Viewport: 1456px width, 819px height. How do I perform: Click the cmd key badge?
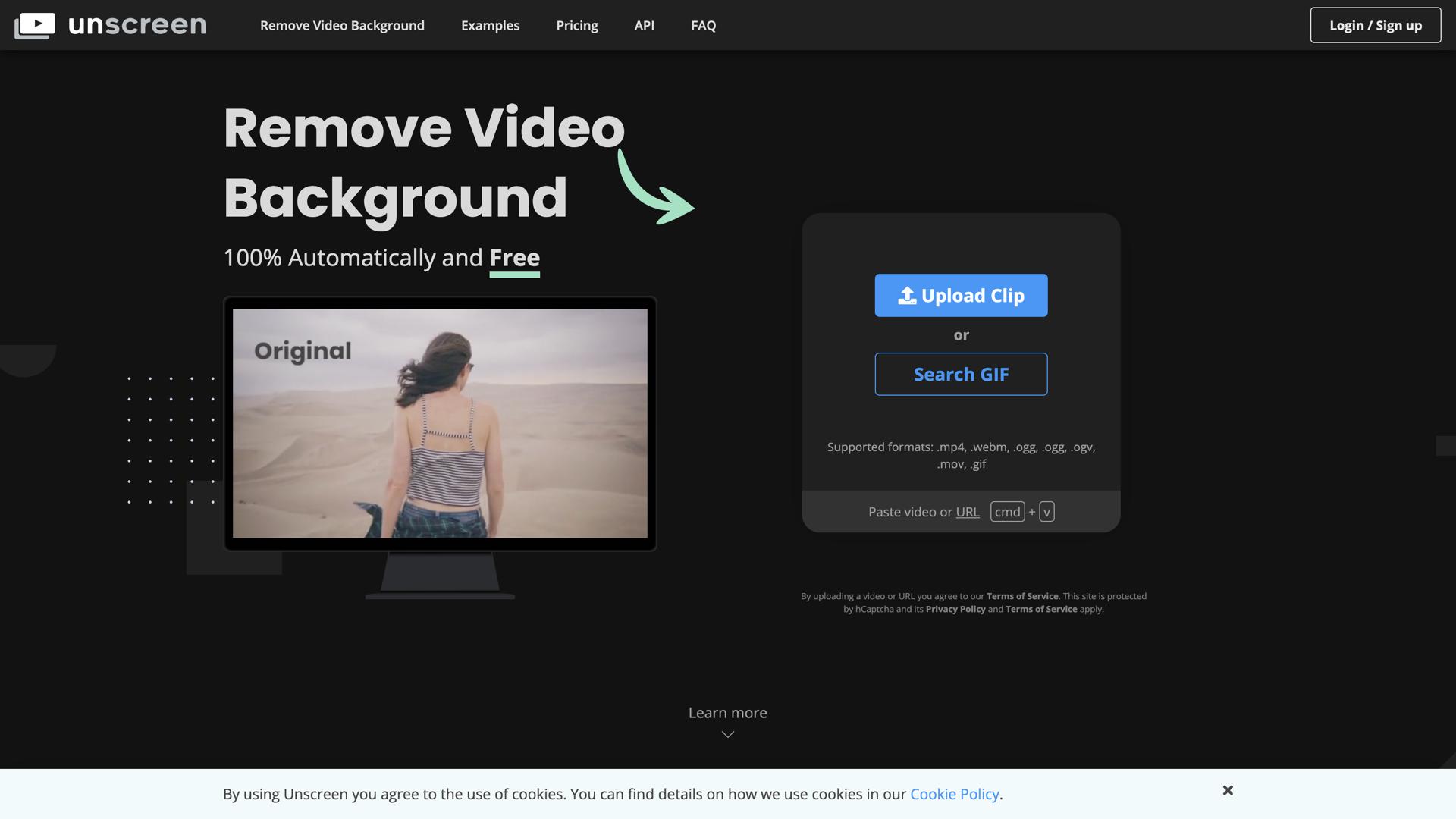point(1006,512)
